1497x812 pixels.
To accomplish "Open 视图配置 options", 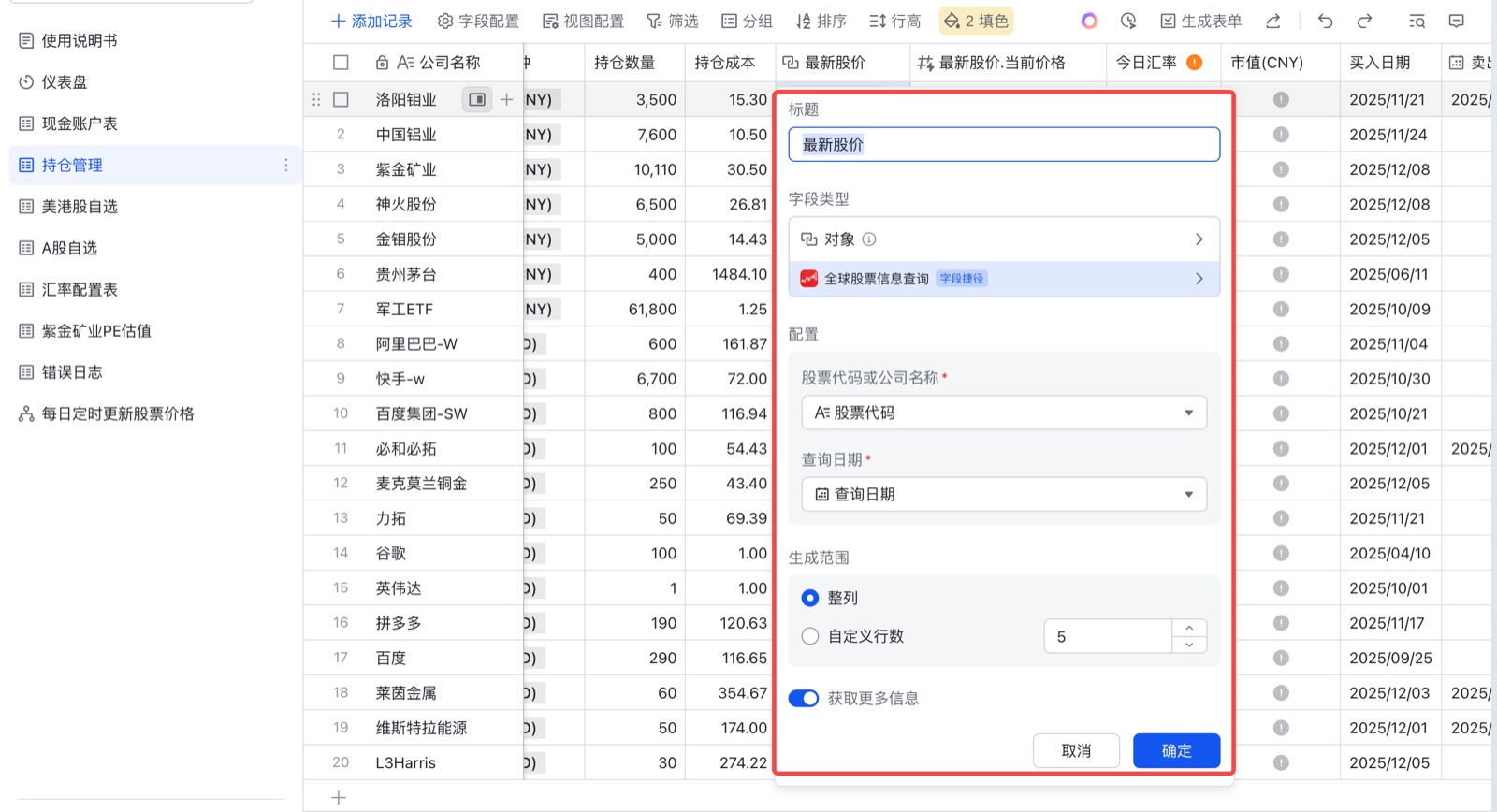I will coord(583,21).
